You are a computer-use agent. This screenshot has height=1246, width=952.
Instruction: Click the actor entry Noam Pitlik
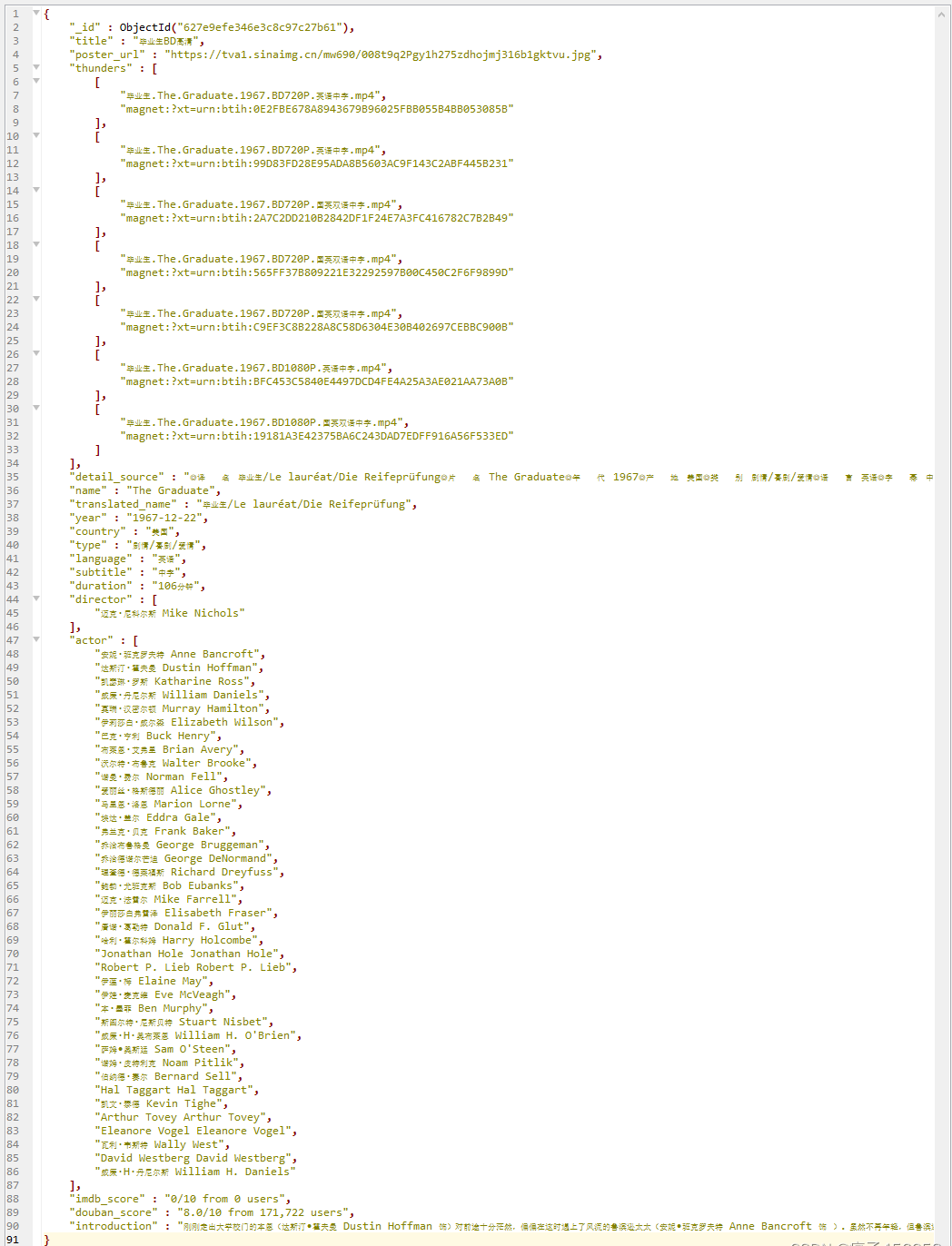[167, 1063]
